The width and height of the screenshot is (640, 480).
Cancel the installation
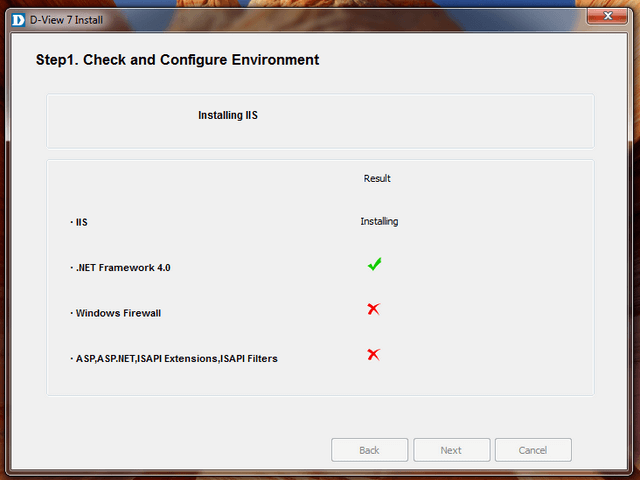click(533, 450)
